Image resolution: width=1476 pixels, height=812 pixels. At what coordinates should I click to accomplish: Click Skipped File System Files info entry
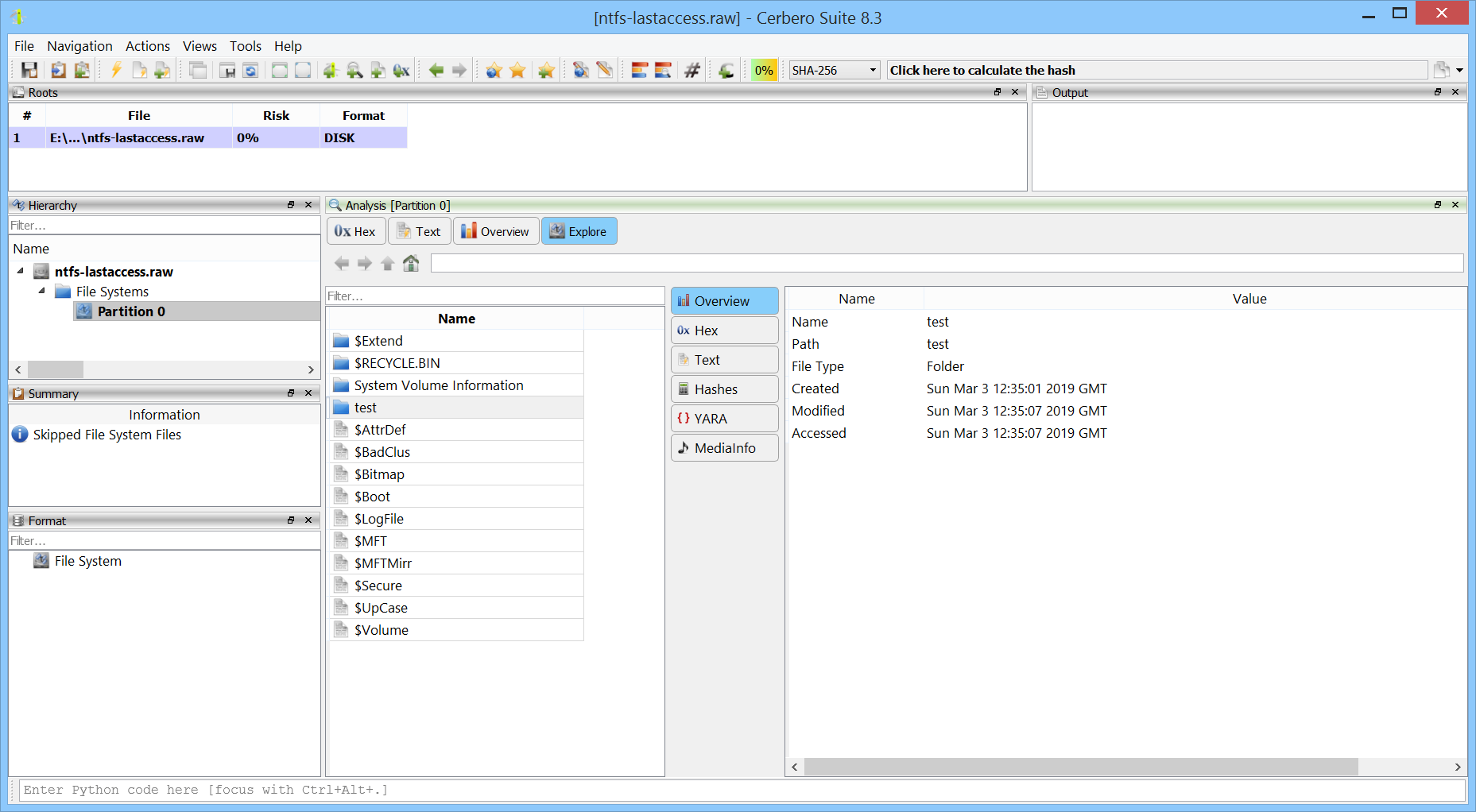107,435
